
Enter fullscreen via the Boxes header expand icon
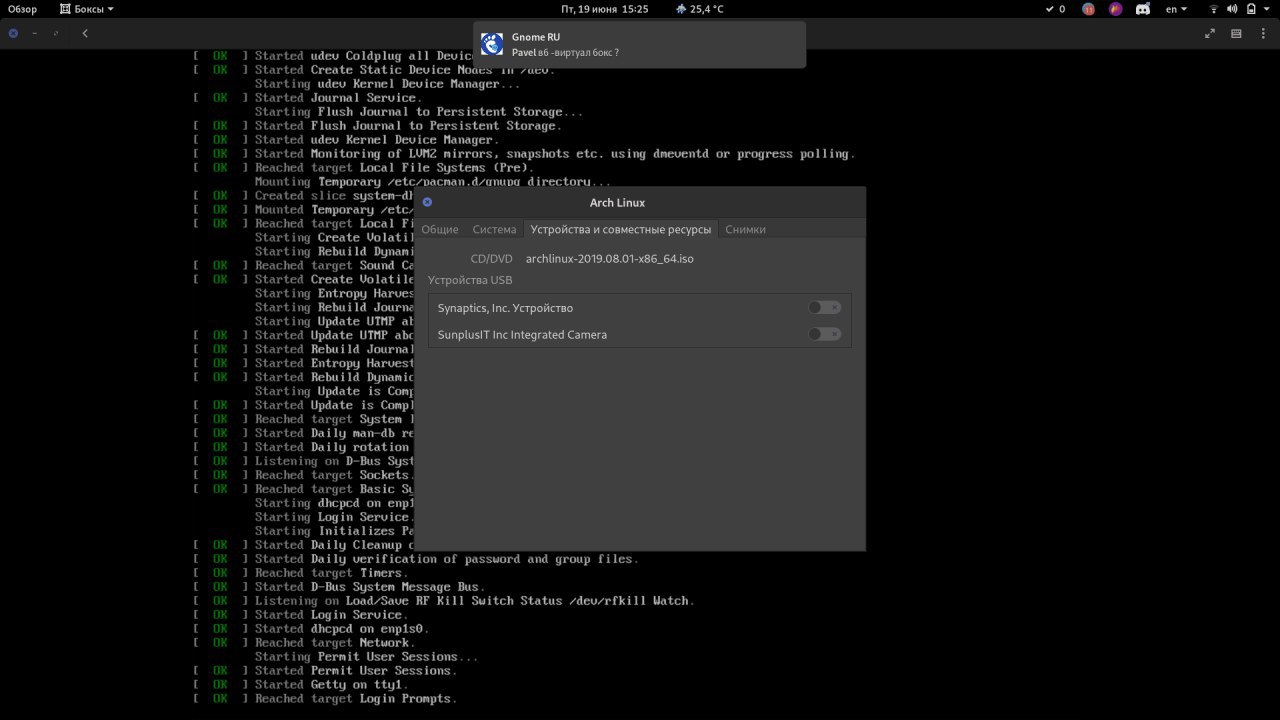[x=1209, y=33]
